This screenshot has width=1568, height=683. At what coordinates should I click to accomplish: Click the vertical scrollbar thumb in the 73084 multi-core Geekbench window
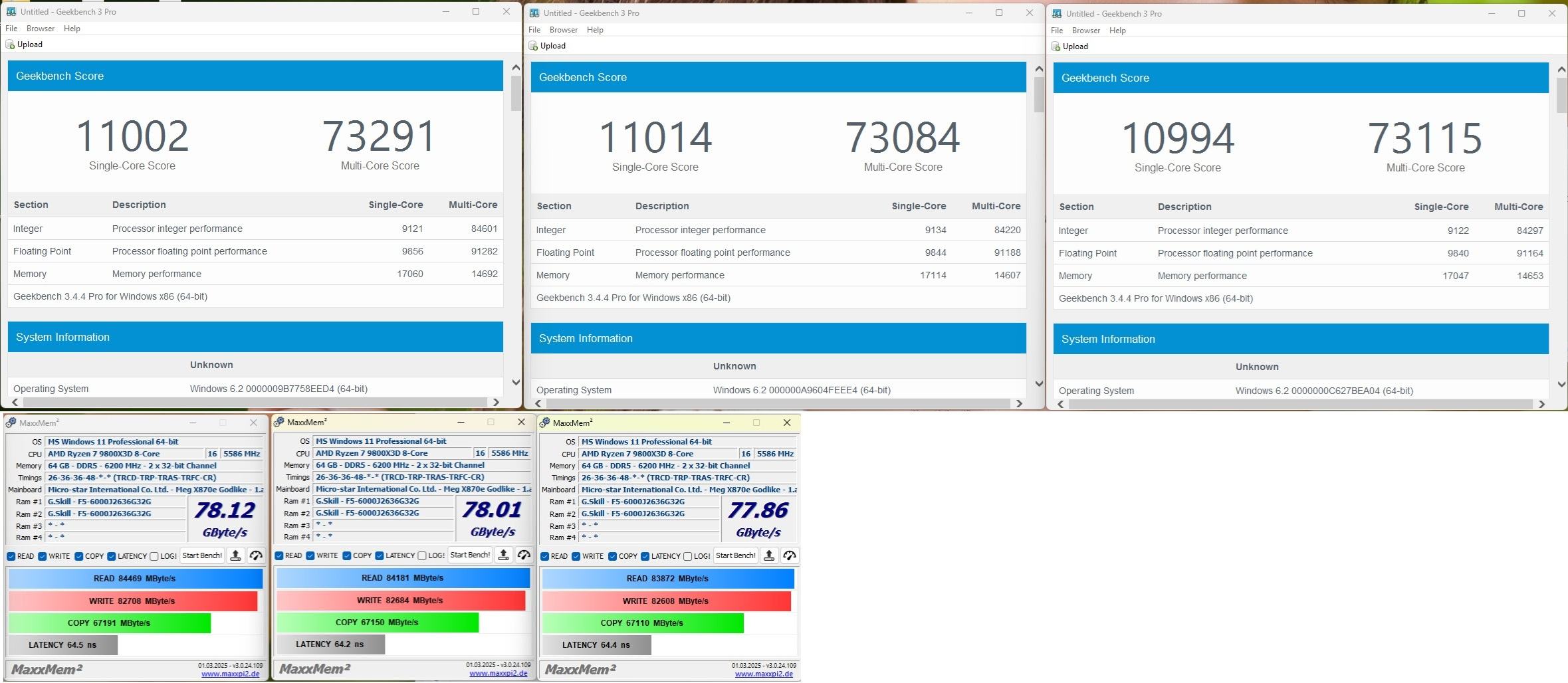click(1039, 94)
